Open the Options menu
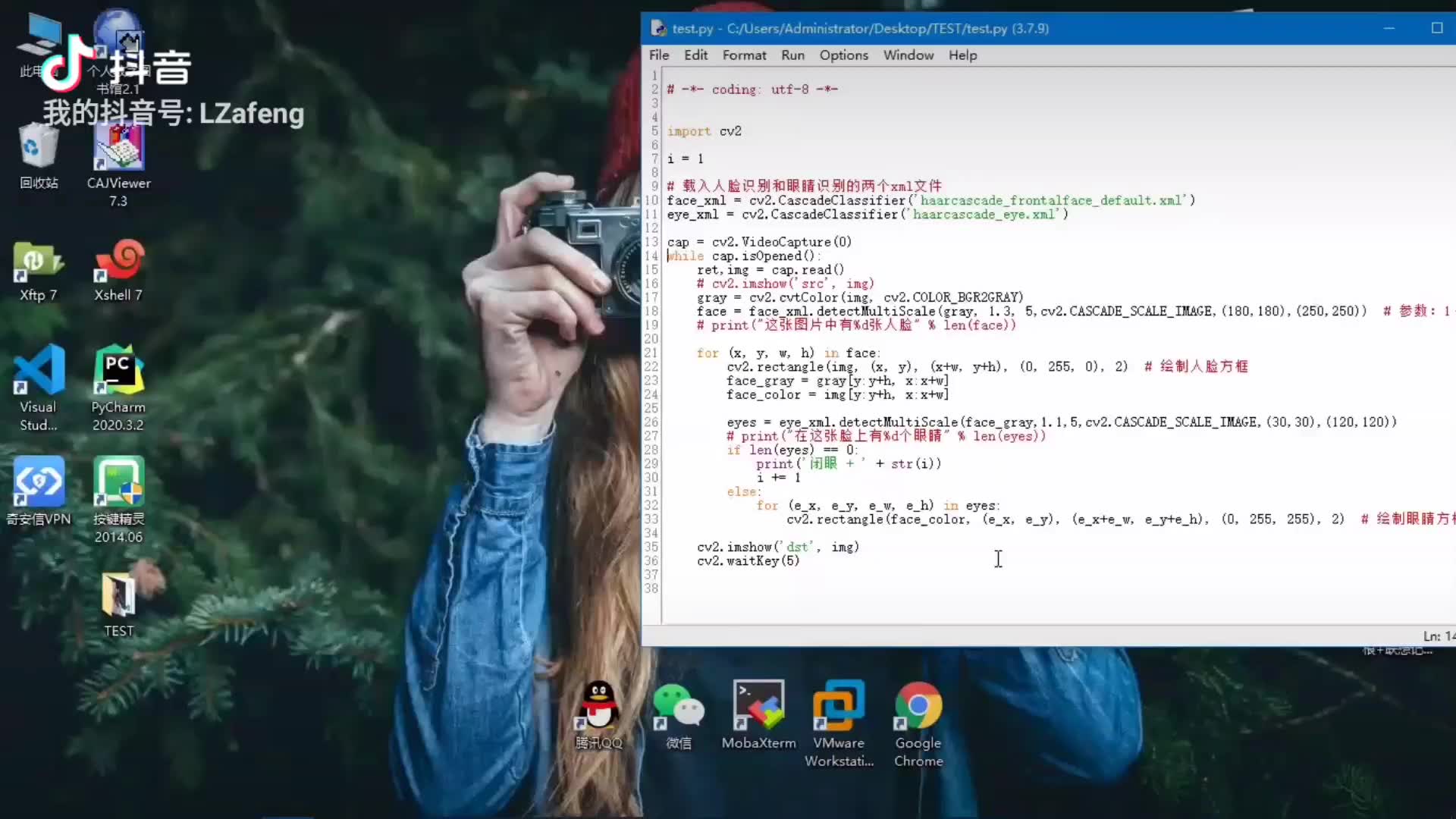1456x819 pixels. [843, 55]
